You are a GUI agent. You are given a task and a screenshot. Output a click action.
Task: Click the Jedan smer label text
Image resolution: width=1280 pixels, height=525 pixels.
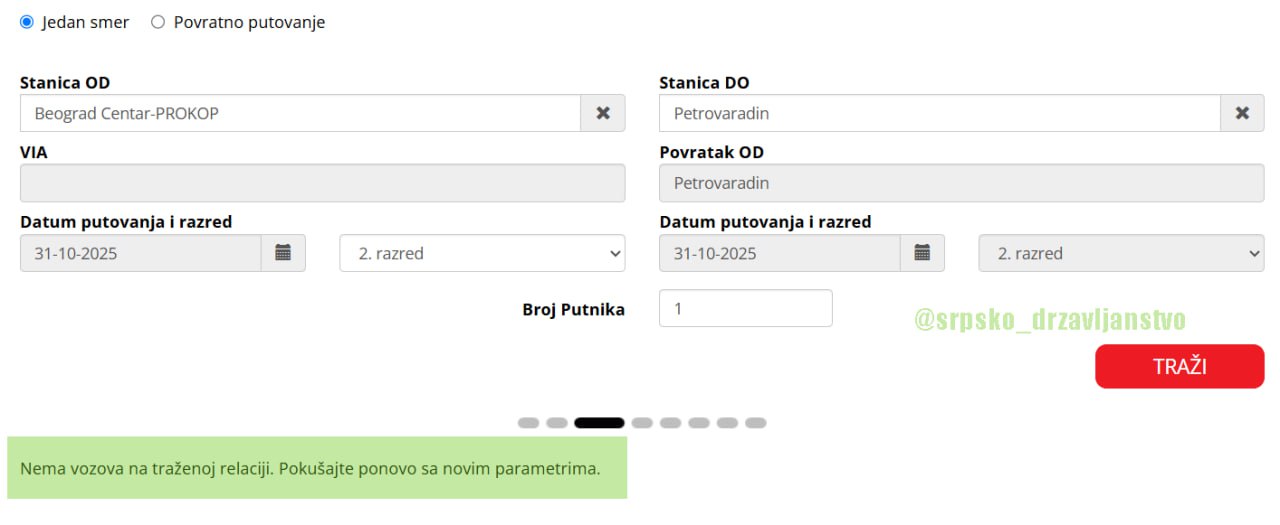click(85, 22)
